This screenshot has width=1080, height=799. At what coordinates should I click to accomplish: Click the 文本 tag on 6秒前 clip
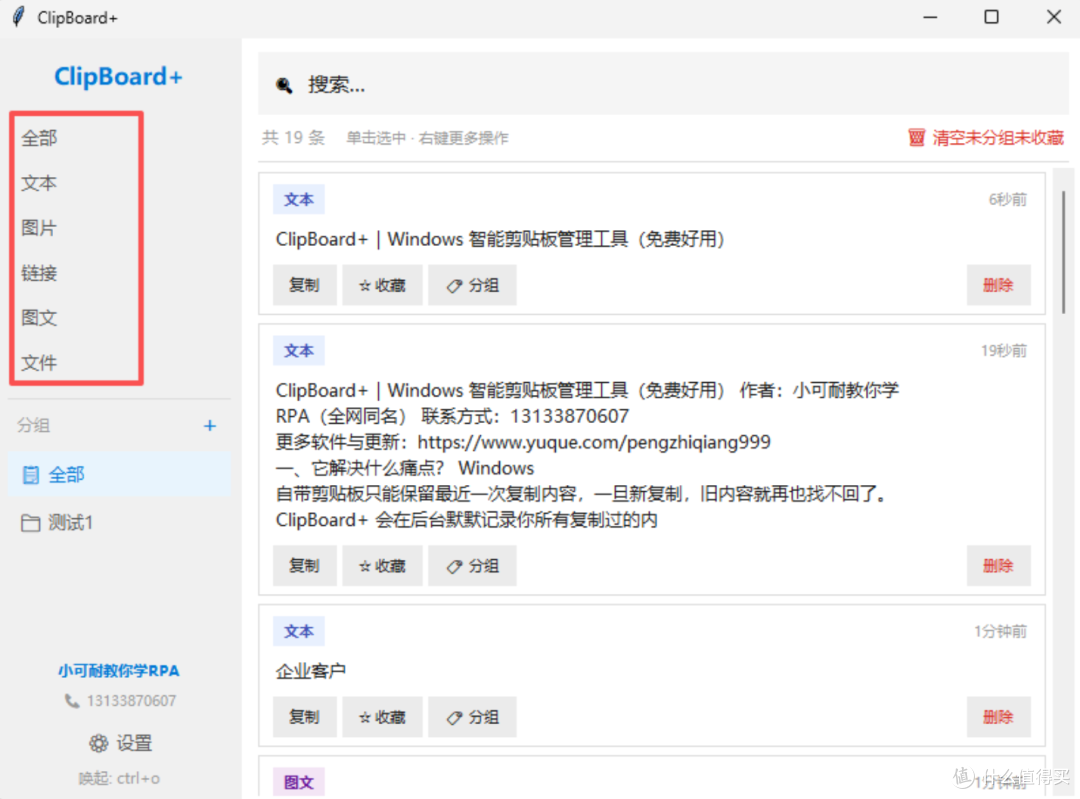point(299,200)
